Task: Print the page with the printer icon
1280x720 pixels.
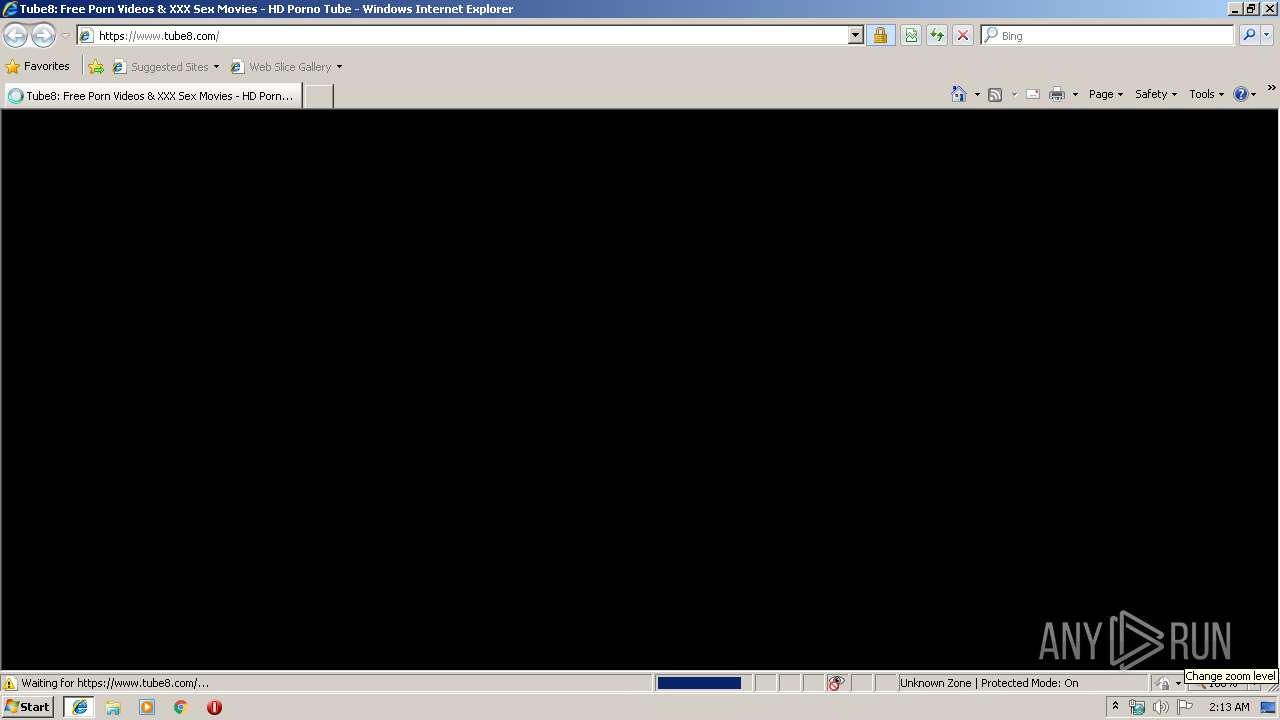Action: point(1057,94)
